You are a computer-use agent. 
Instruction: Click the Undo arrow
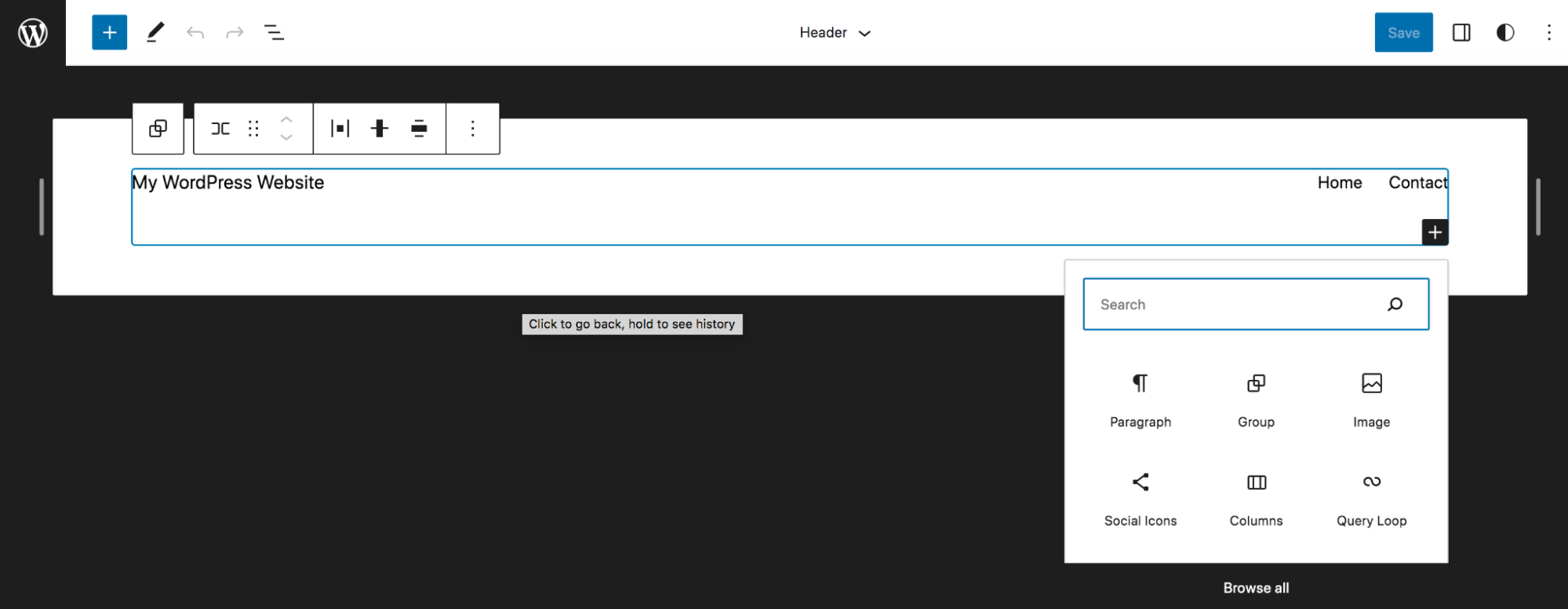coord(195,32)
